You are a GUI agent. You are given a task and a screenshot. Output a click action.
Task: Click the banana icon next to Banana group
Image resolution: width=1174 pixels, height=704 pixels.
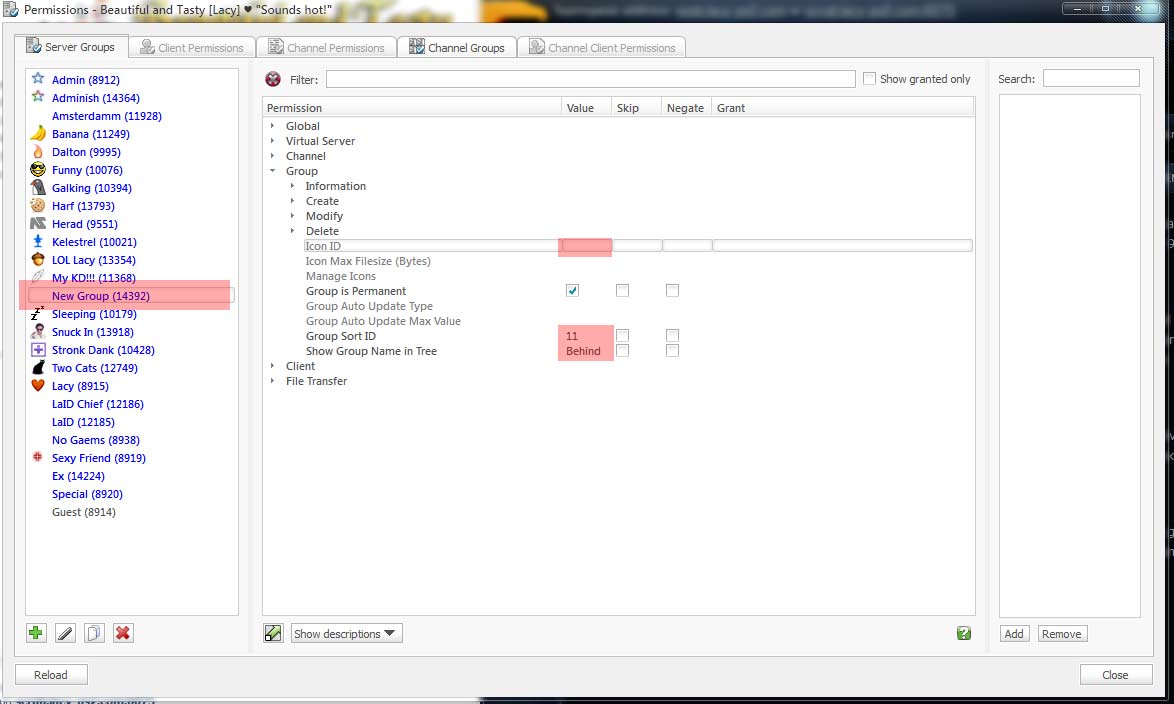38,133
